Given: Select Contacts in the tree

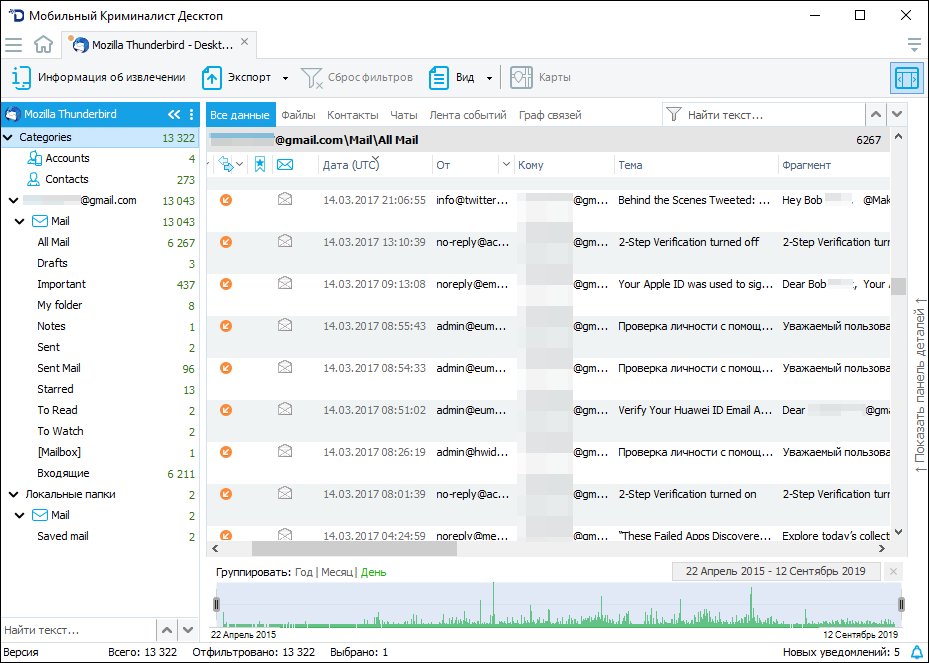Looking at the screenshot, I should click(x=66, y=179).
